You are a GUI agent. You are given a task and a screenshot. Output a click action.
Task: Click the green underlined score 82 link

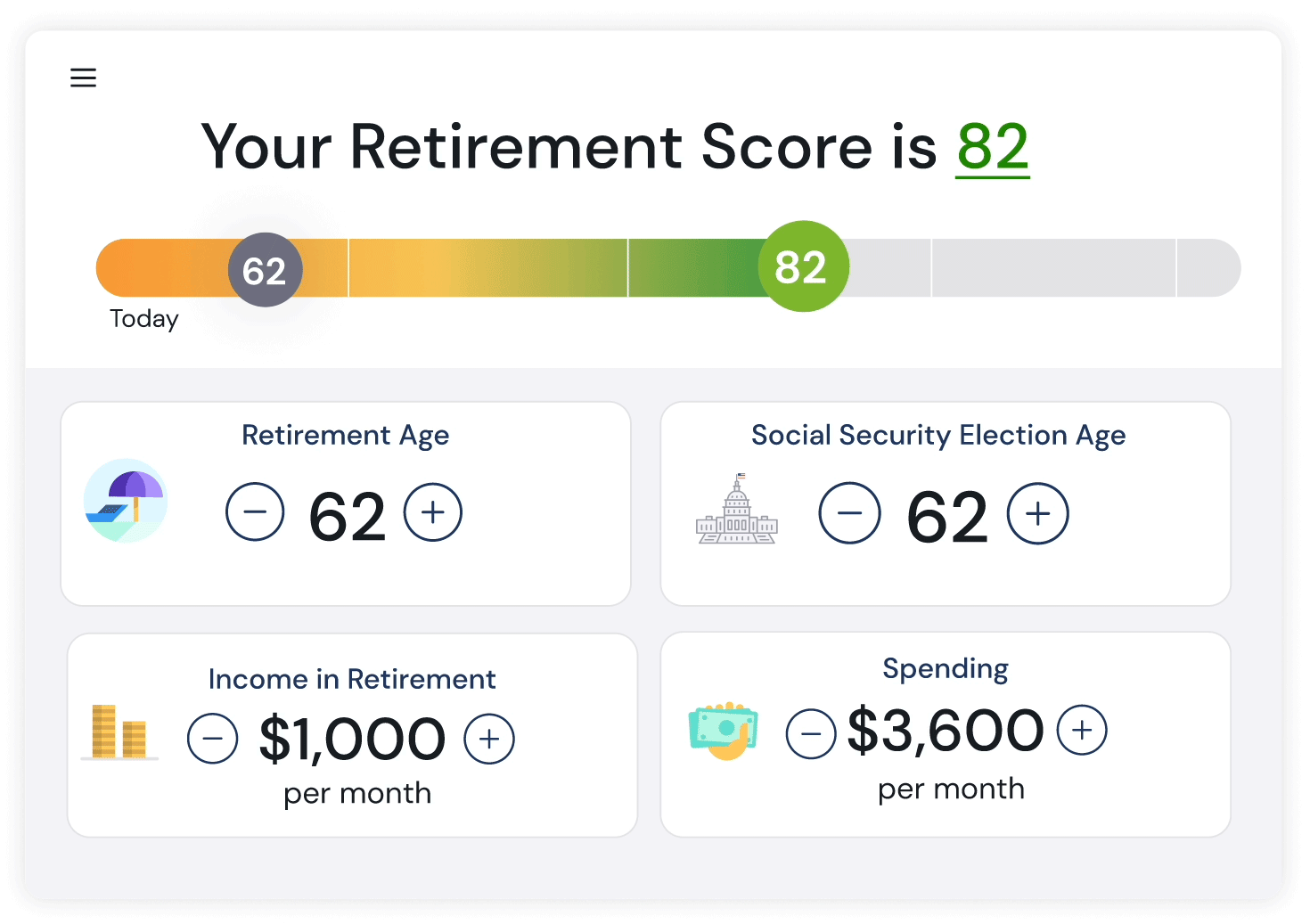993,147
